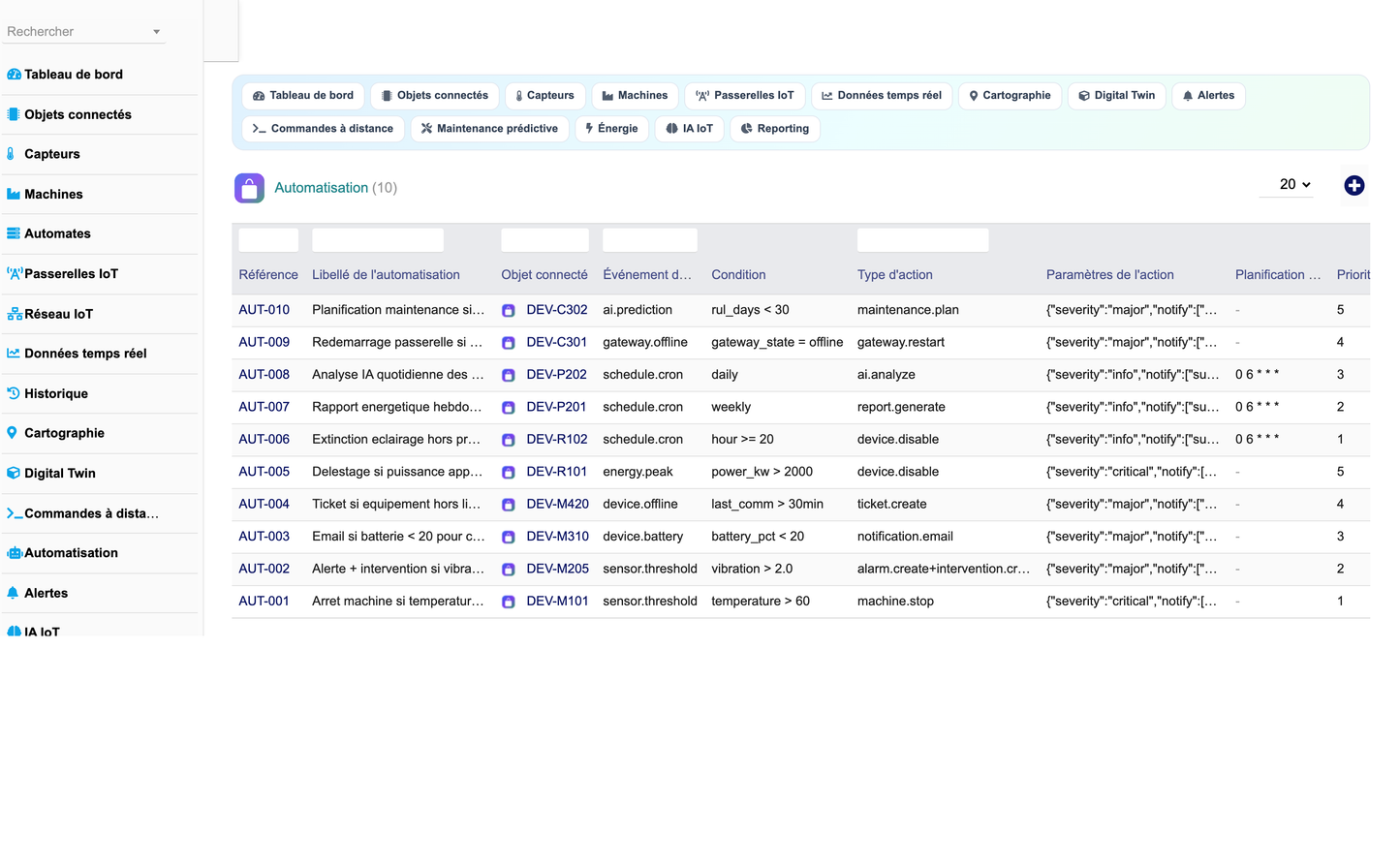Open the Tableau de bord top tab

coord(303,96)
